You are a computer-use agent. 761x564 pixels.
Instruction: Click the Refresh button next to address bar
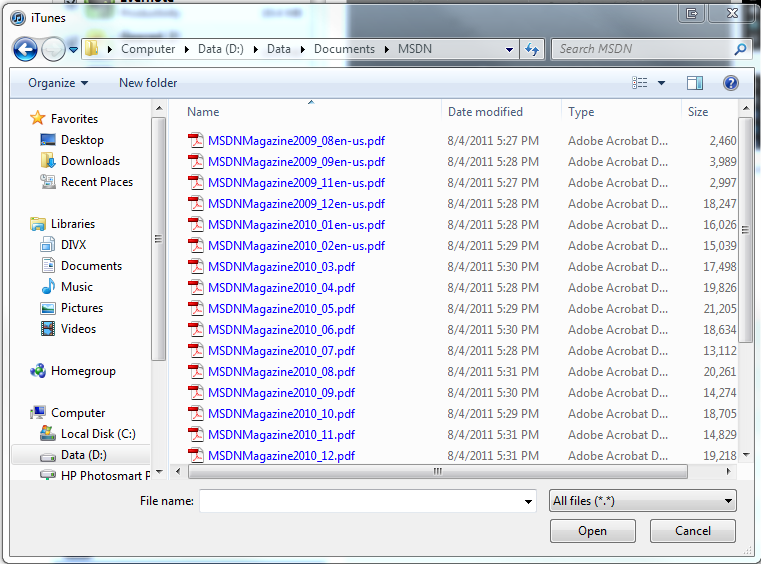point(532,49)
